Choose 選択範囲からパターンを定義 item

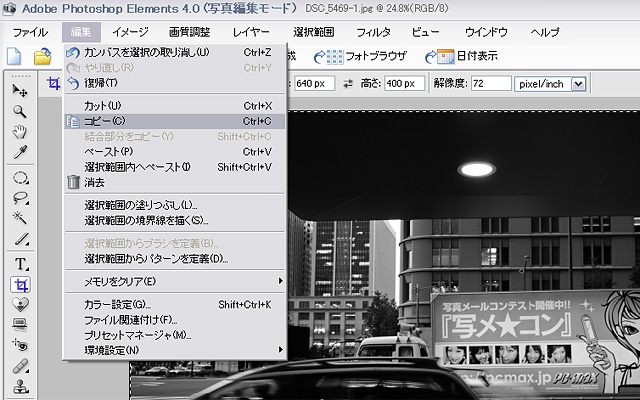click(x=175, y=259)
